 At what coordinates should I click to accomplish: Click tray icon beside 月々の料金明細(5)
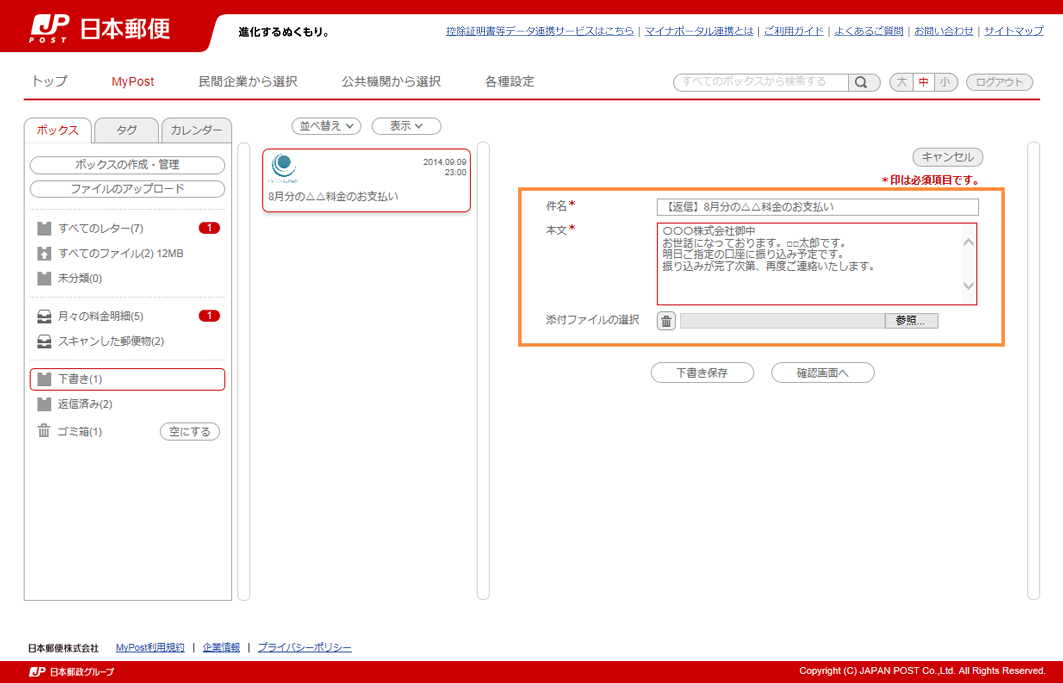click(44, 316)
